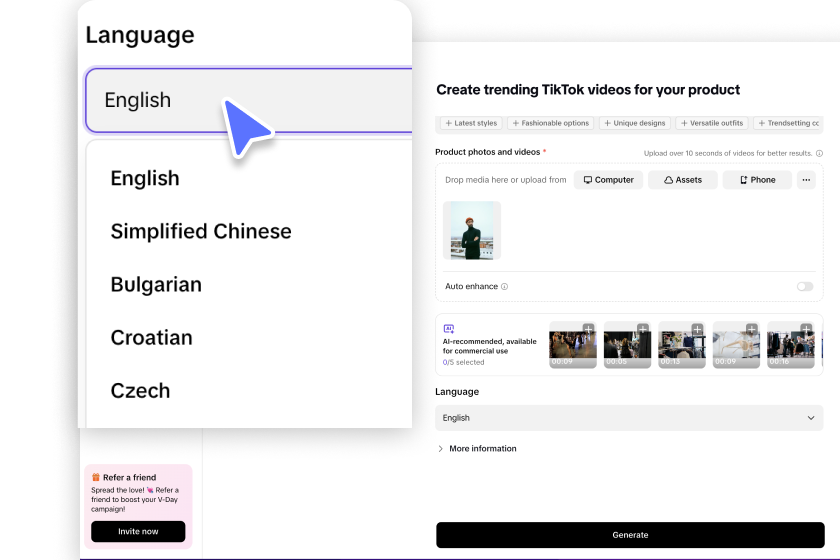Open the Language dropdown in the form
The height and width of the screenshot is (560, 840).
point(629,418)
